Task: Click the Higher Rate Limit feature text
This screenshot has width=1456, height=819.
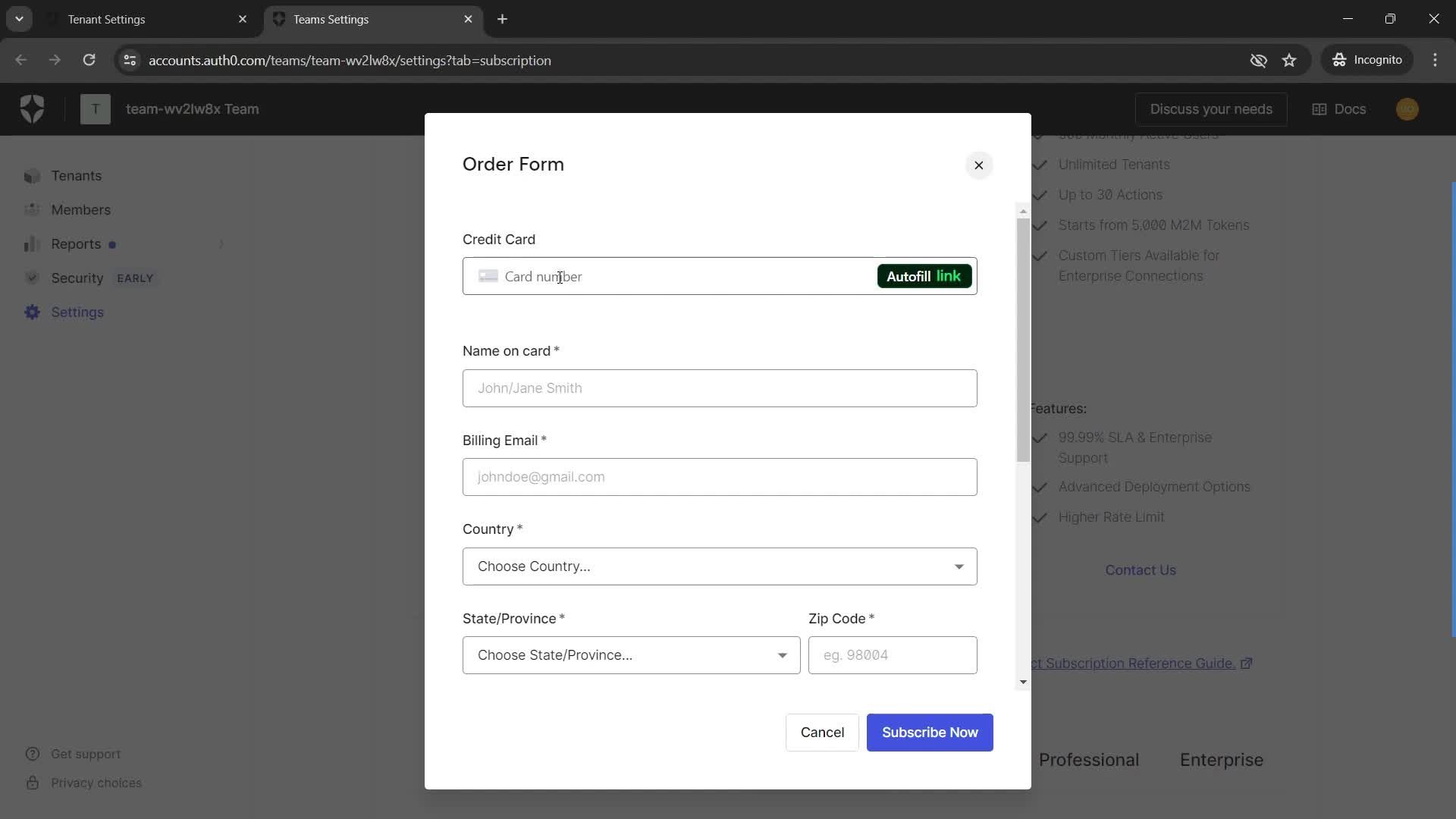Action: [x=1111, y=517]
